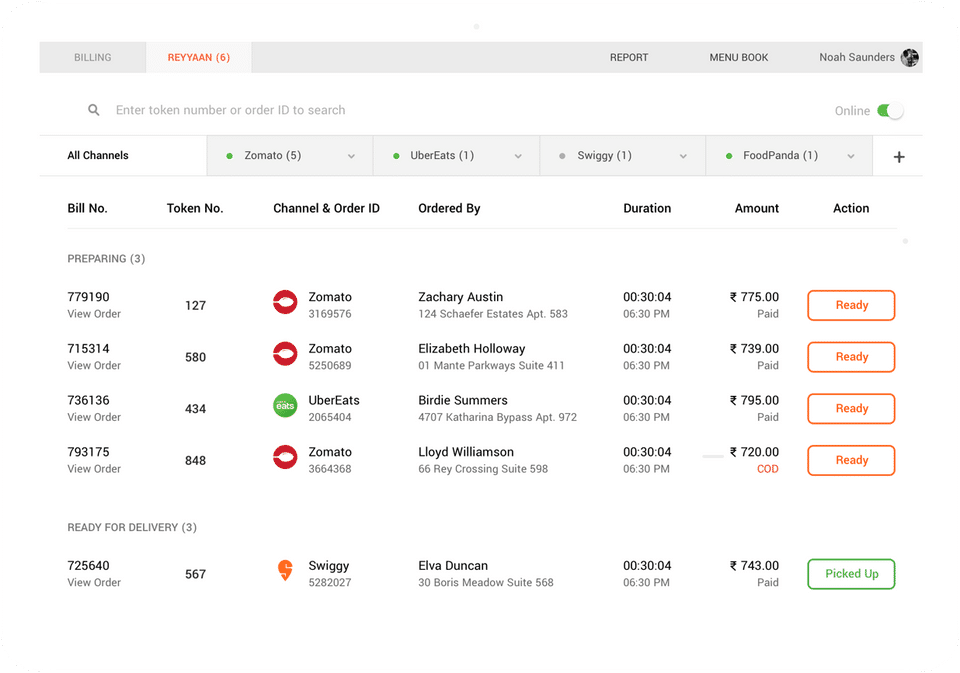Open Noah Saunders profile avatar

pyautogui.click(x=909, y=58)
